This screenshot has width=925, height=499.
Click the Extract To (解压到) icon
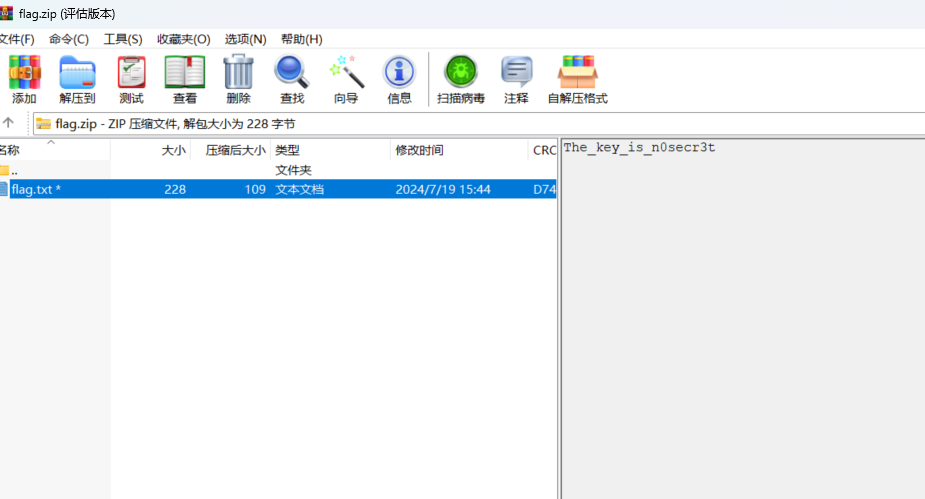pyautogui.click(x=77, y=79)
